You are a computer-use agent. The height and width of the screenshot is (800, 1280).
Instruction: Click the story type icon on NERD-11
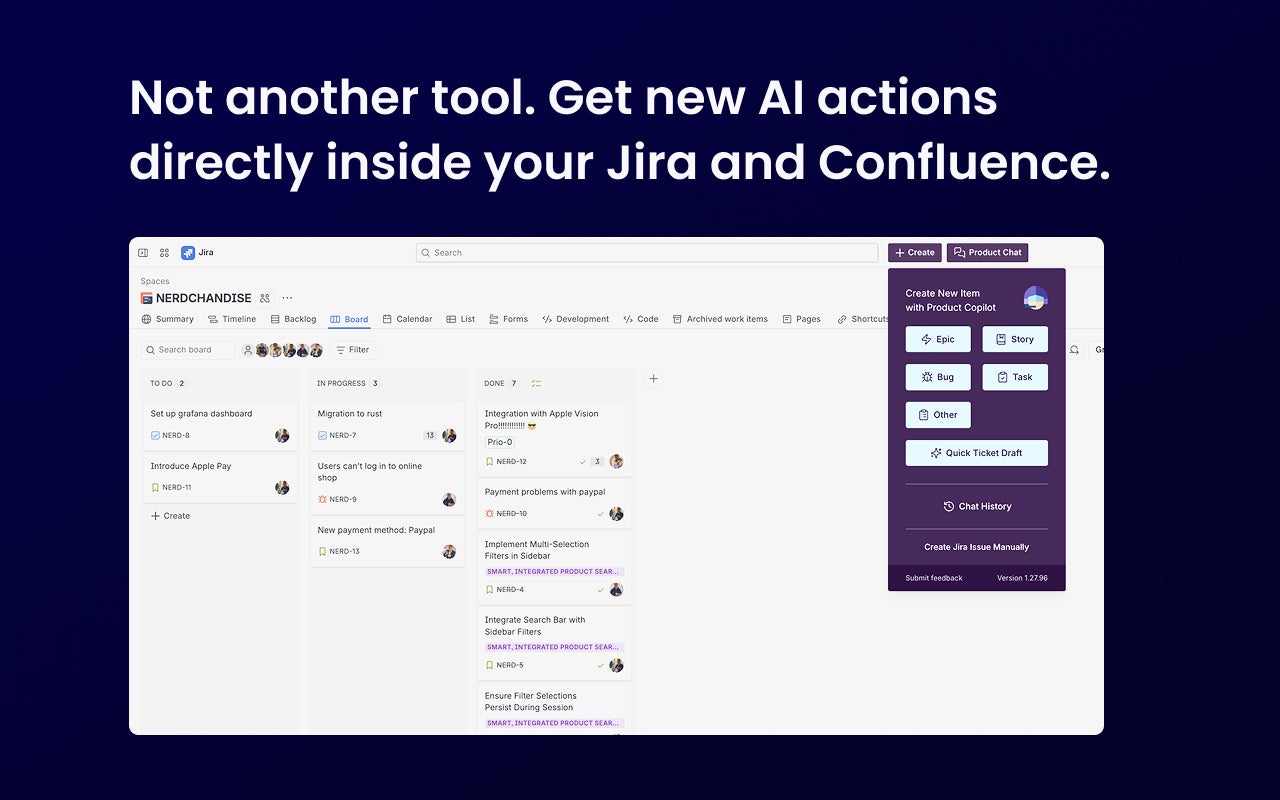click(x=155, y=487)
